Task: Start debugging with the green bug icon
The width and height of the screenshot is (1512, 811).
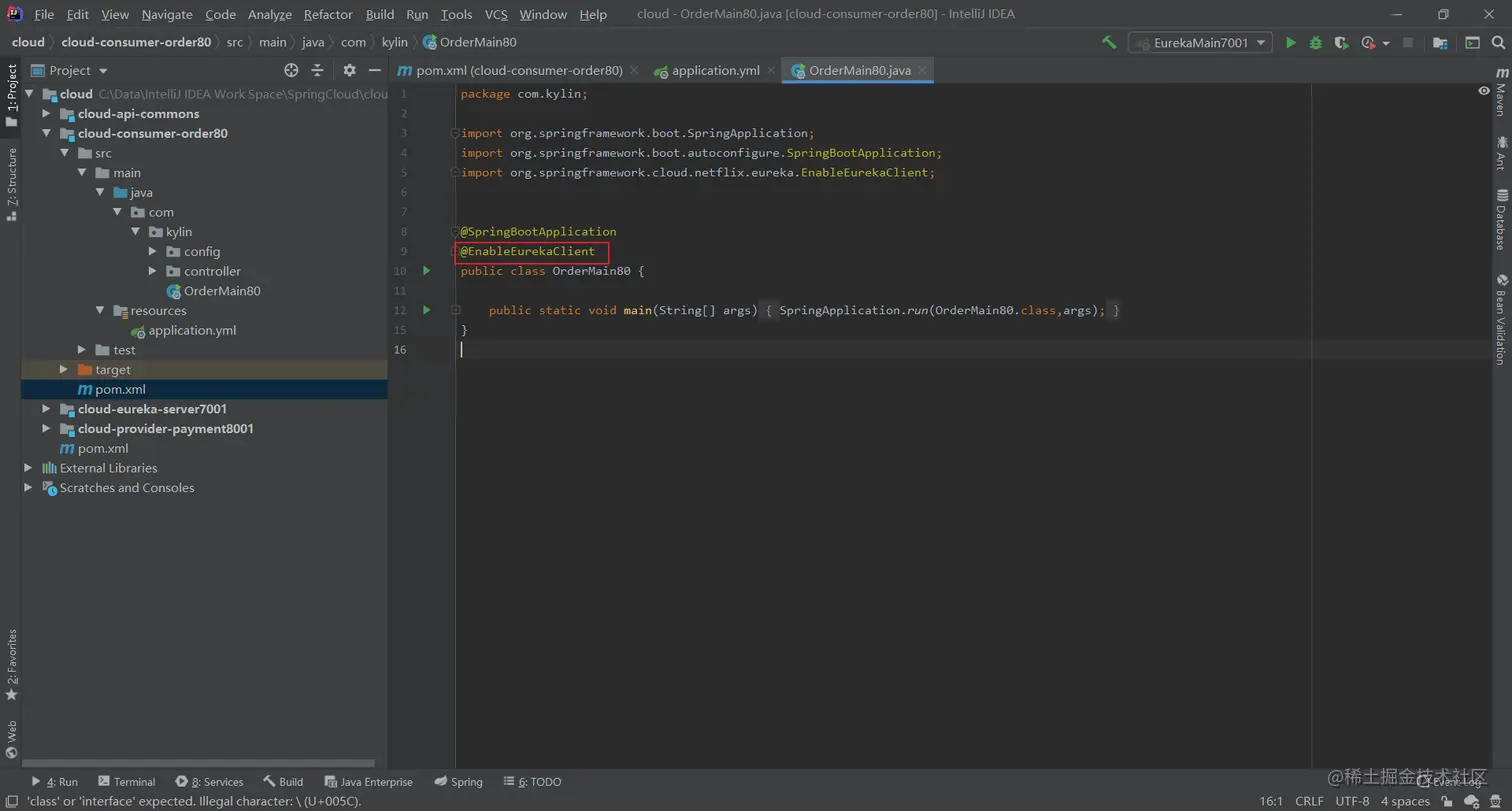Action: [x=1316, y=43]
